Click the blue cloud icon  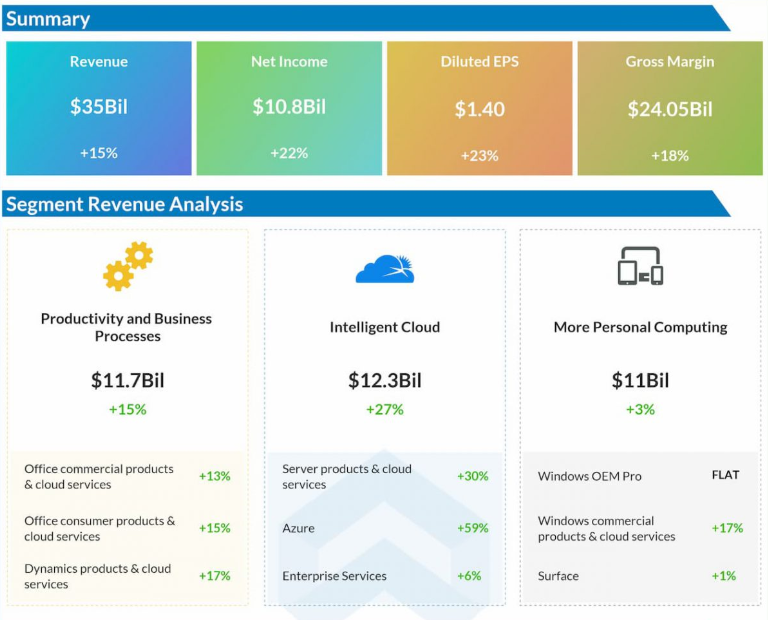(x=385, y=269)
